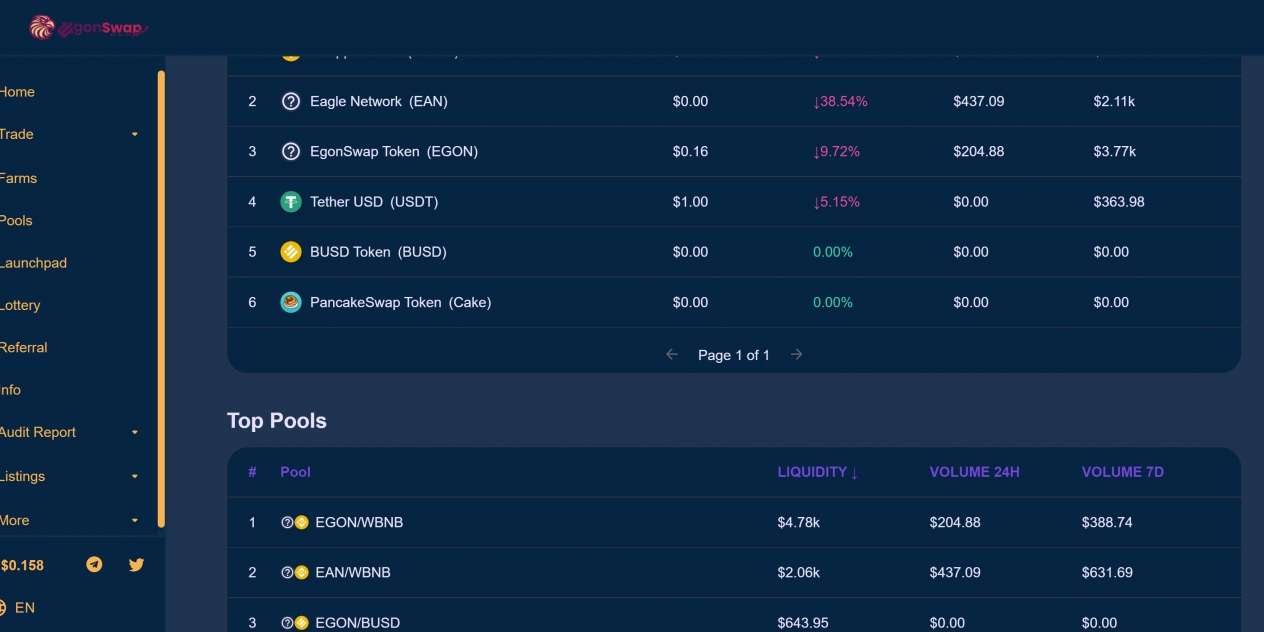Click the EgonSwap logo
The image size is (1264, 632).
[88, 27]
